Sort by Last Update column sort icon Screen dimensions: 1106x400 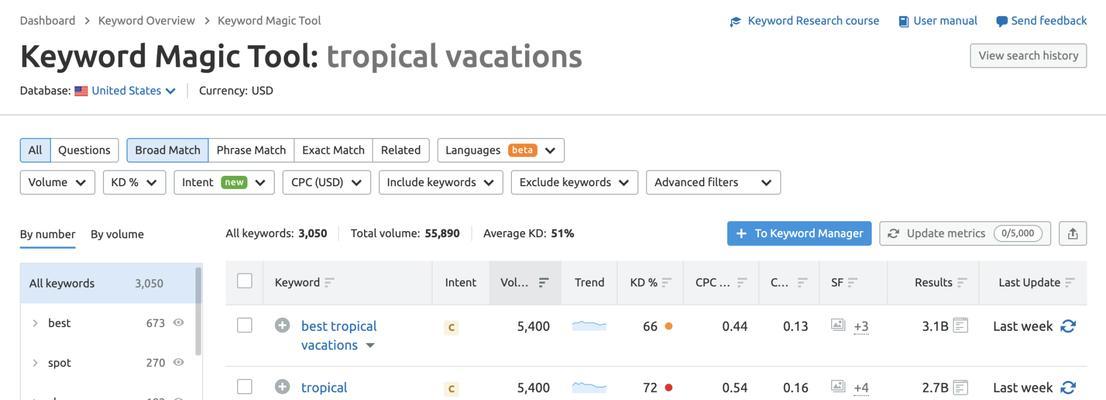coord(1070,282)
